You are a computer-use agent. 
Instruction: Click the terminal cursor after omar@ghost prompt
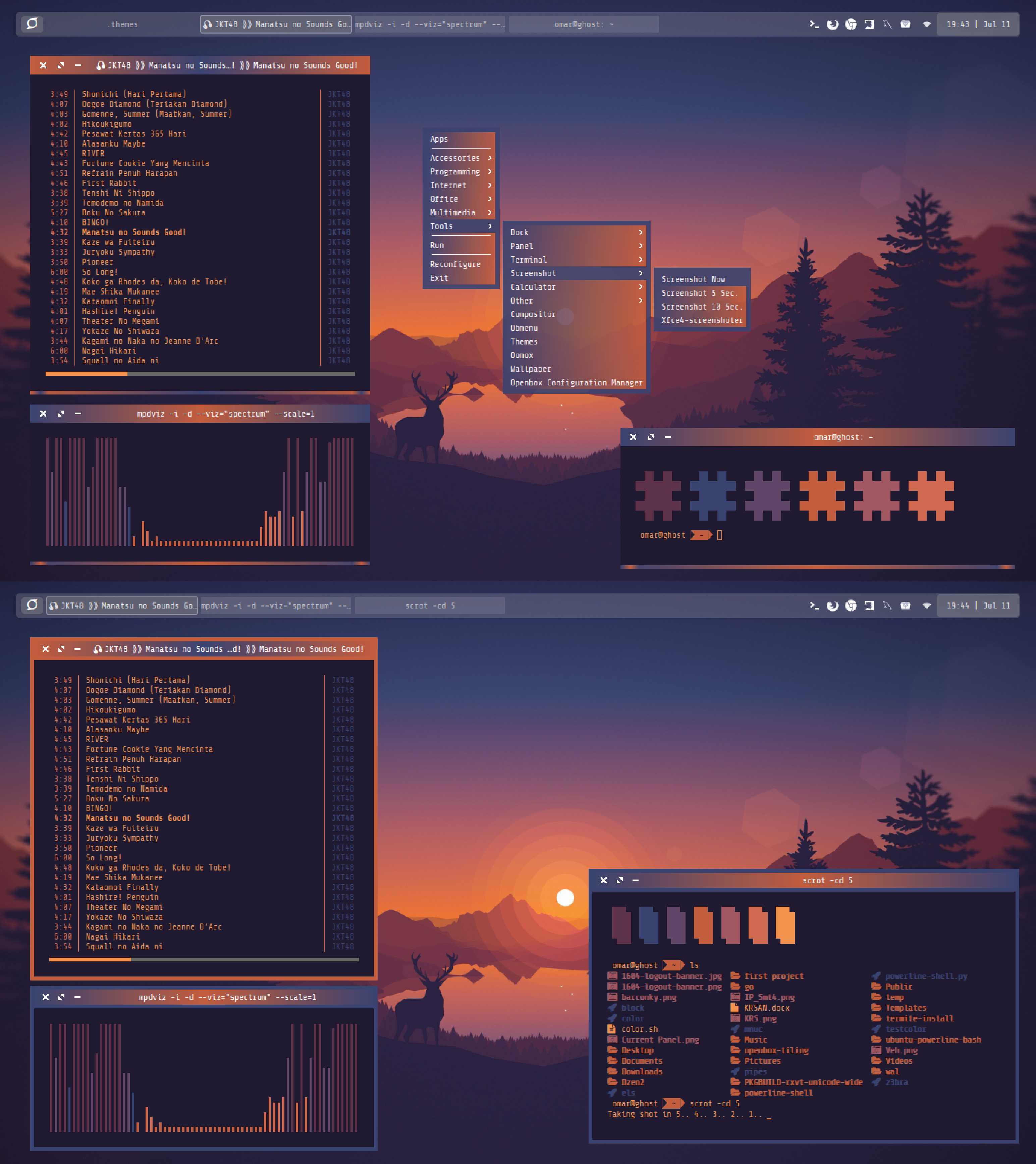pyautogui.click(x=719, y=535)
